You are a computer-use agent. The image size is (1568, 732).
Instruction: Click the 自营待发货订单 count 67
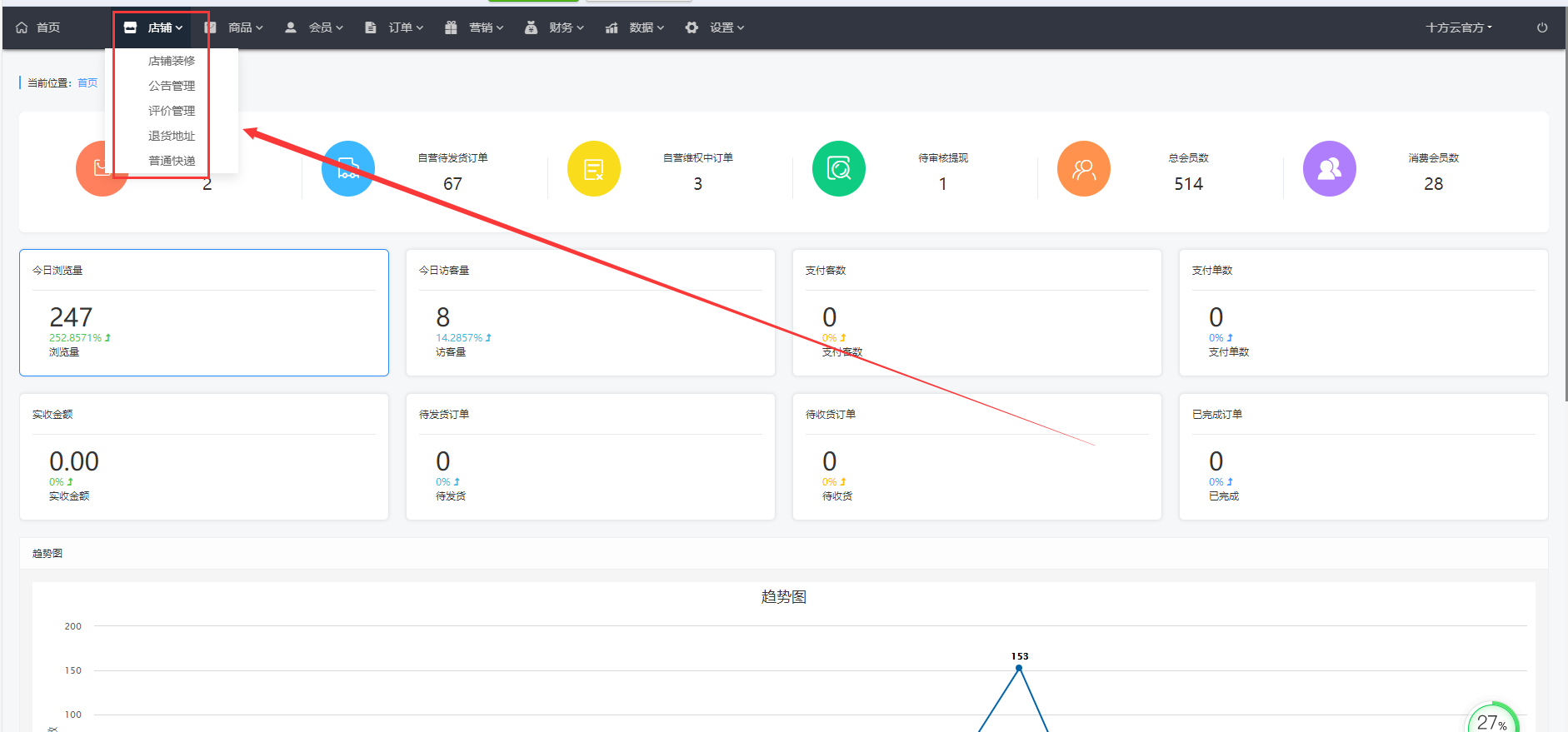pyautogui.click(x=452, y=184)
